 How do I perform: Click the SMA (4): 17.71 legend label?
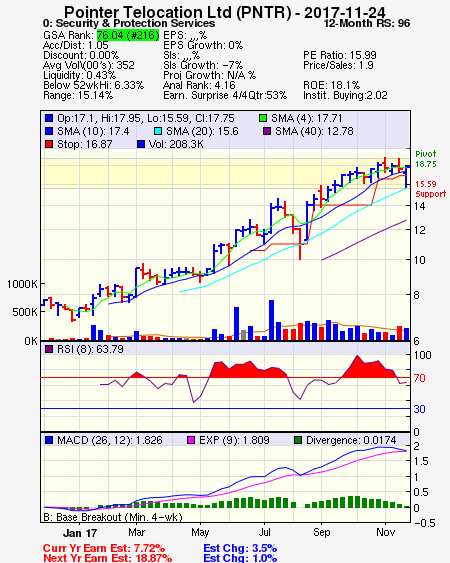[307, 118]
